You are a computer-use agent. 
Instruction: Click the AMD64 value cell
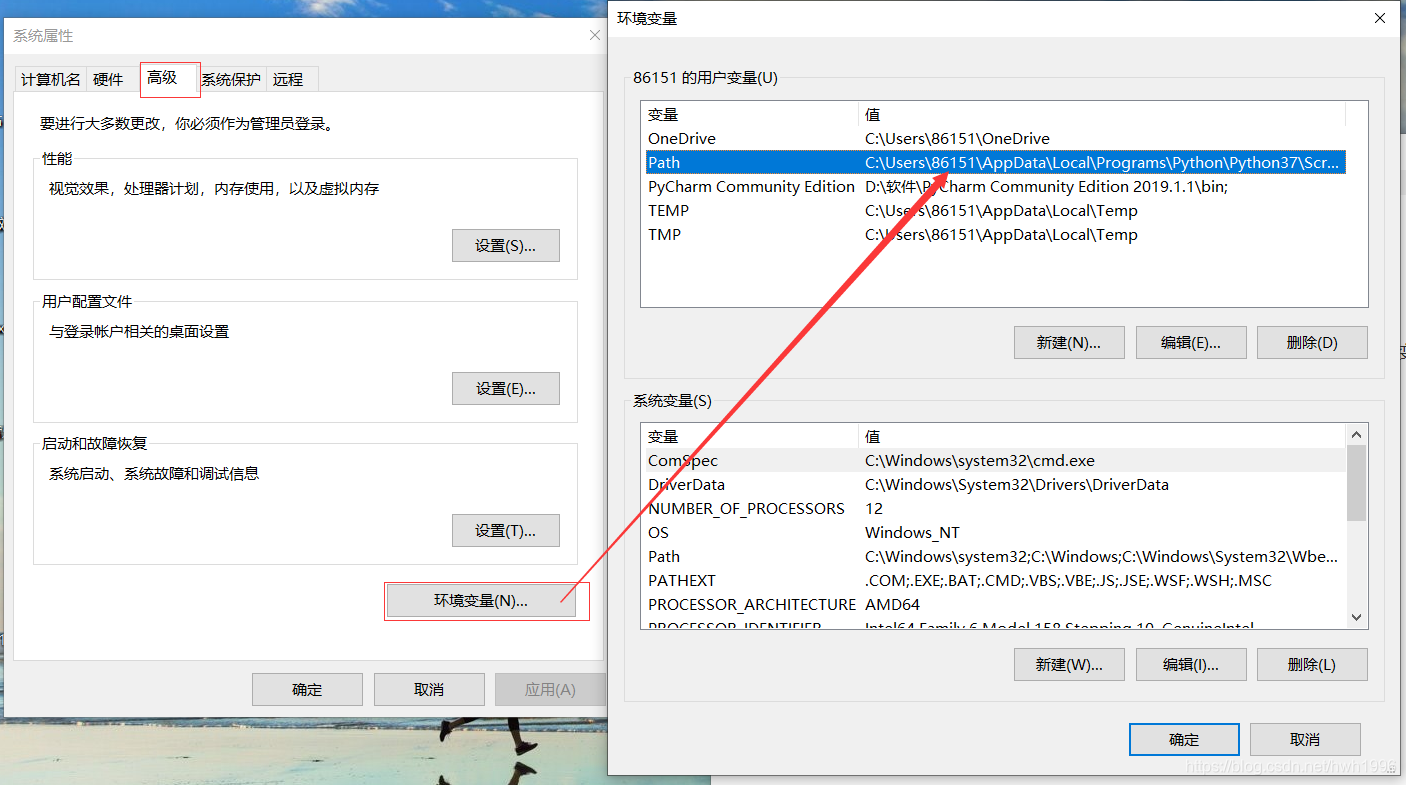[892, 605]
